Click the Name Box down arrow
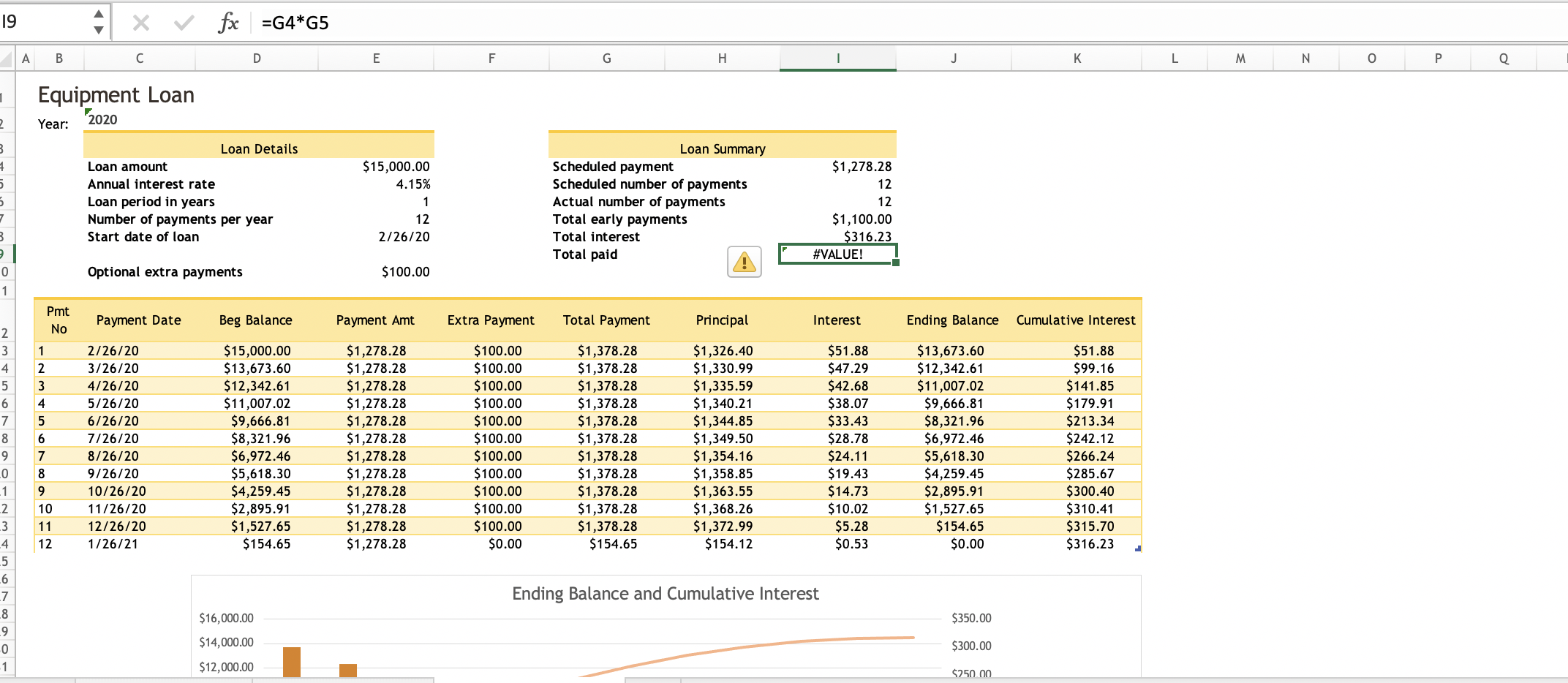This screenshot has width=1568, height=683. (x=99, y=30)
